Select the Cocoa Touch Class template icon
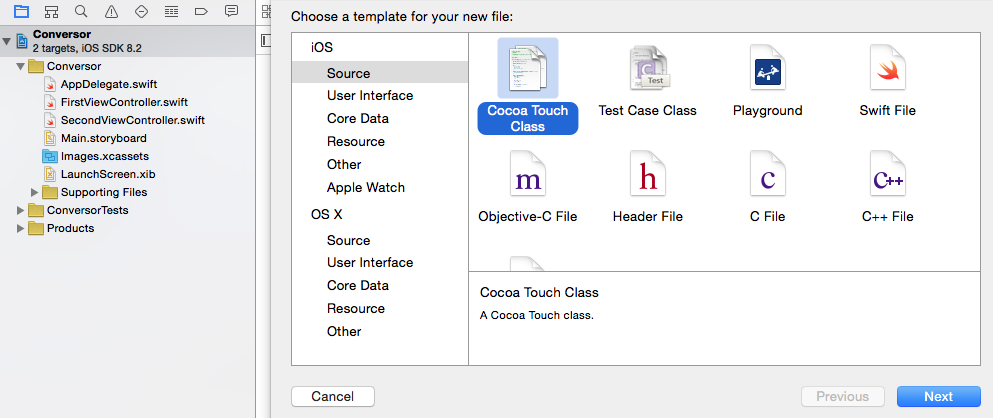Viewport: 993px width, 418px height. click(528, 68)
